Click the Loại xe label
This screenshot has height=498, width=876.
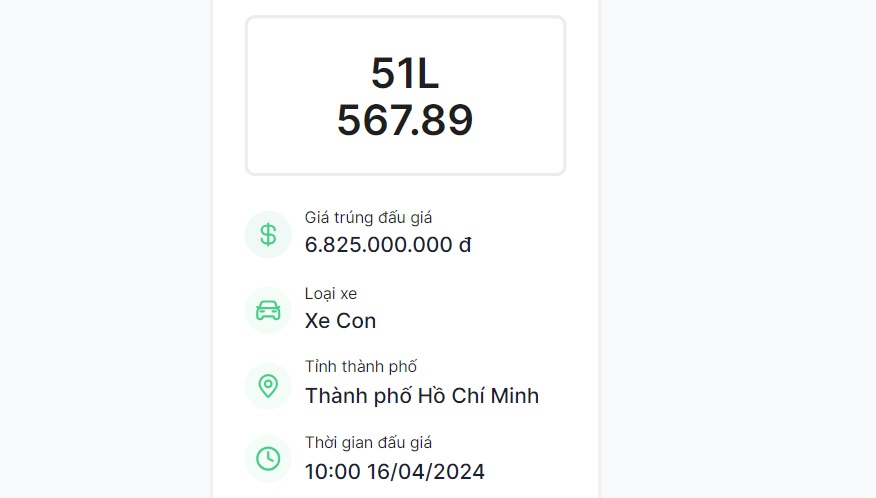331,293
